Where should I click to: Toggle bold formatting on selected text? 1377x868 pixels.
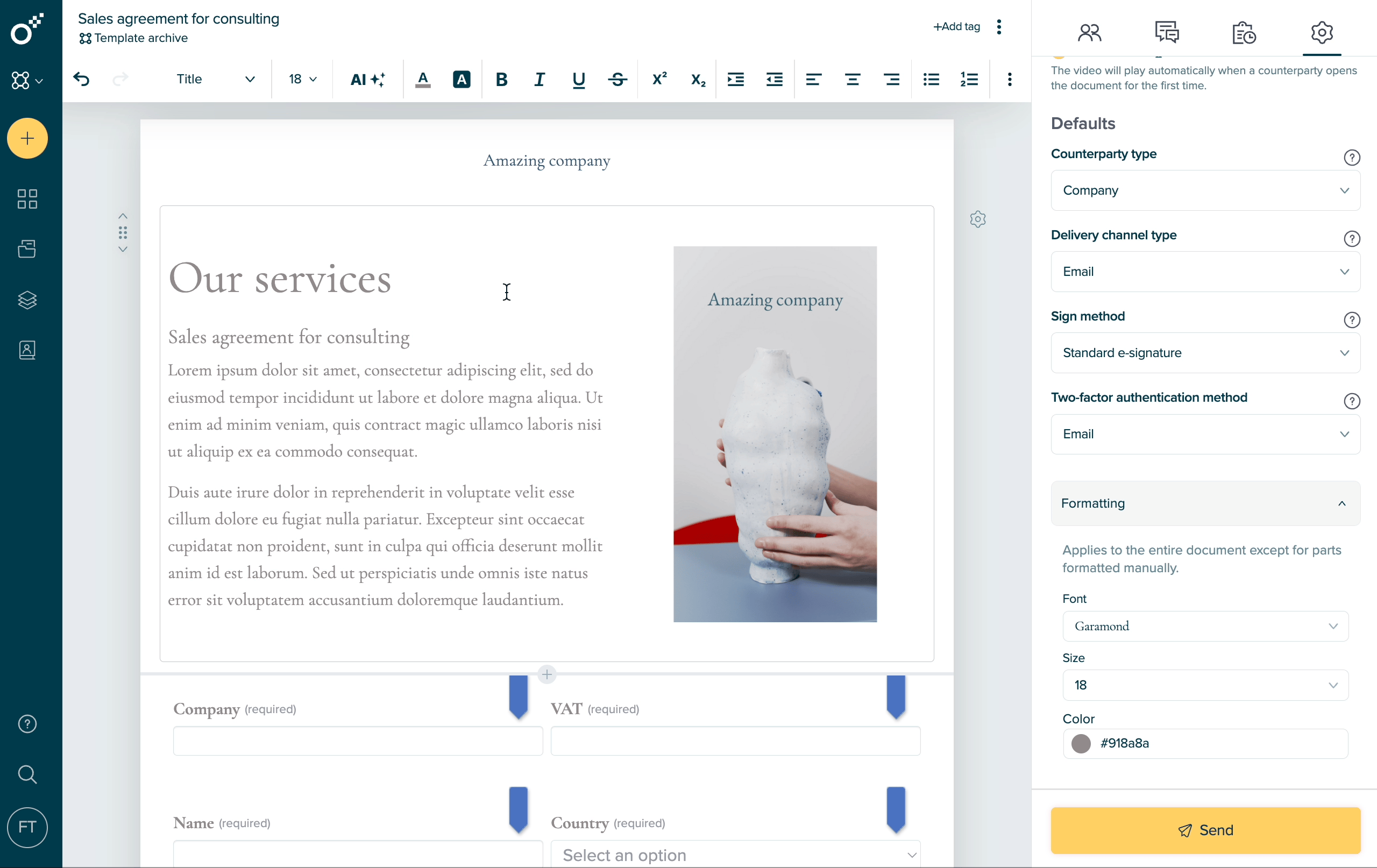pos(501,79)
